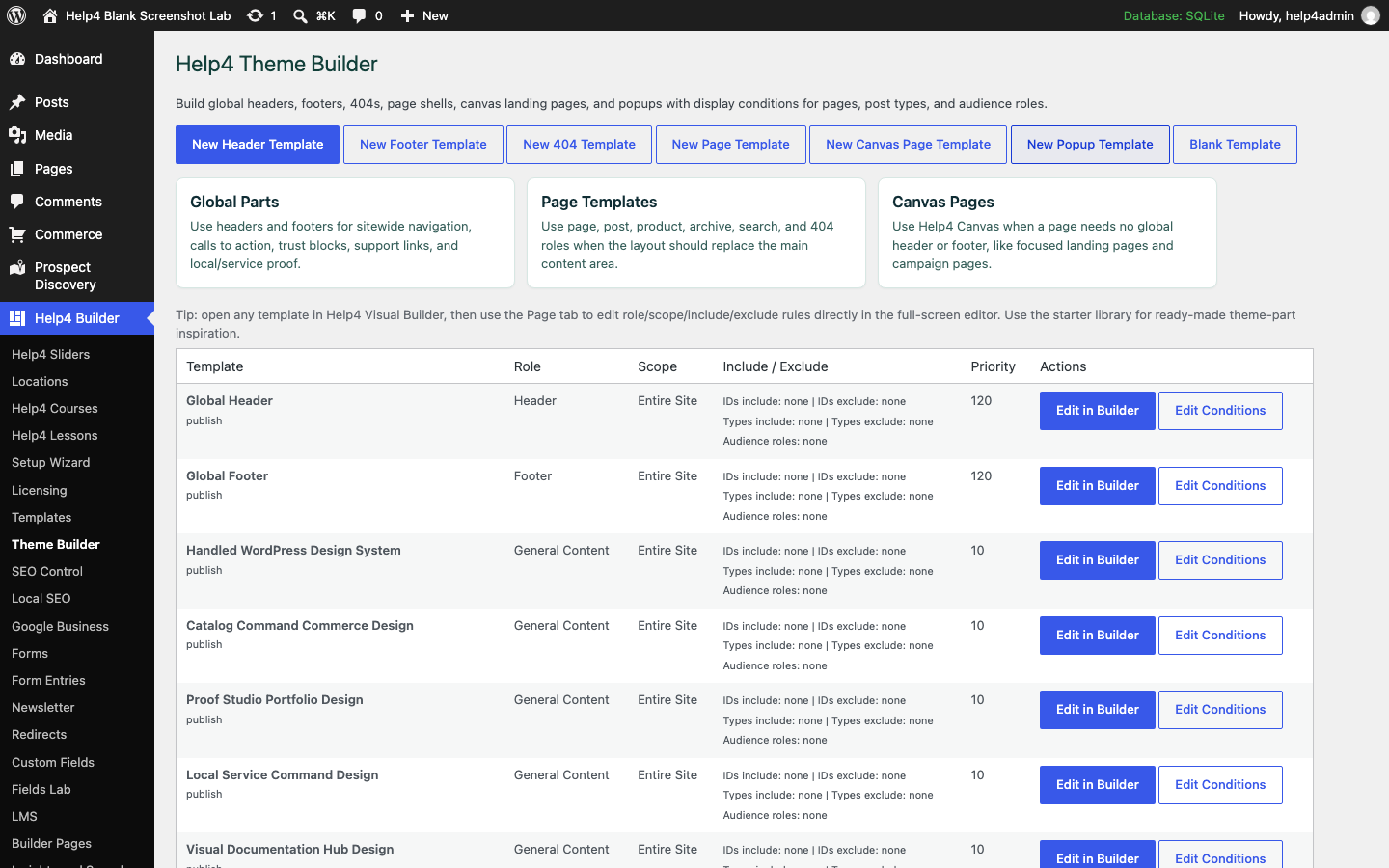Image resolution: width=1389 pixels, height=868 pixels.
Task: Click New Page Template button
Action: tap(731, 145)
